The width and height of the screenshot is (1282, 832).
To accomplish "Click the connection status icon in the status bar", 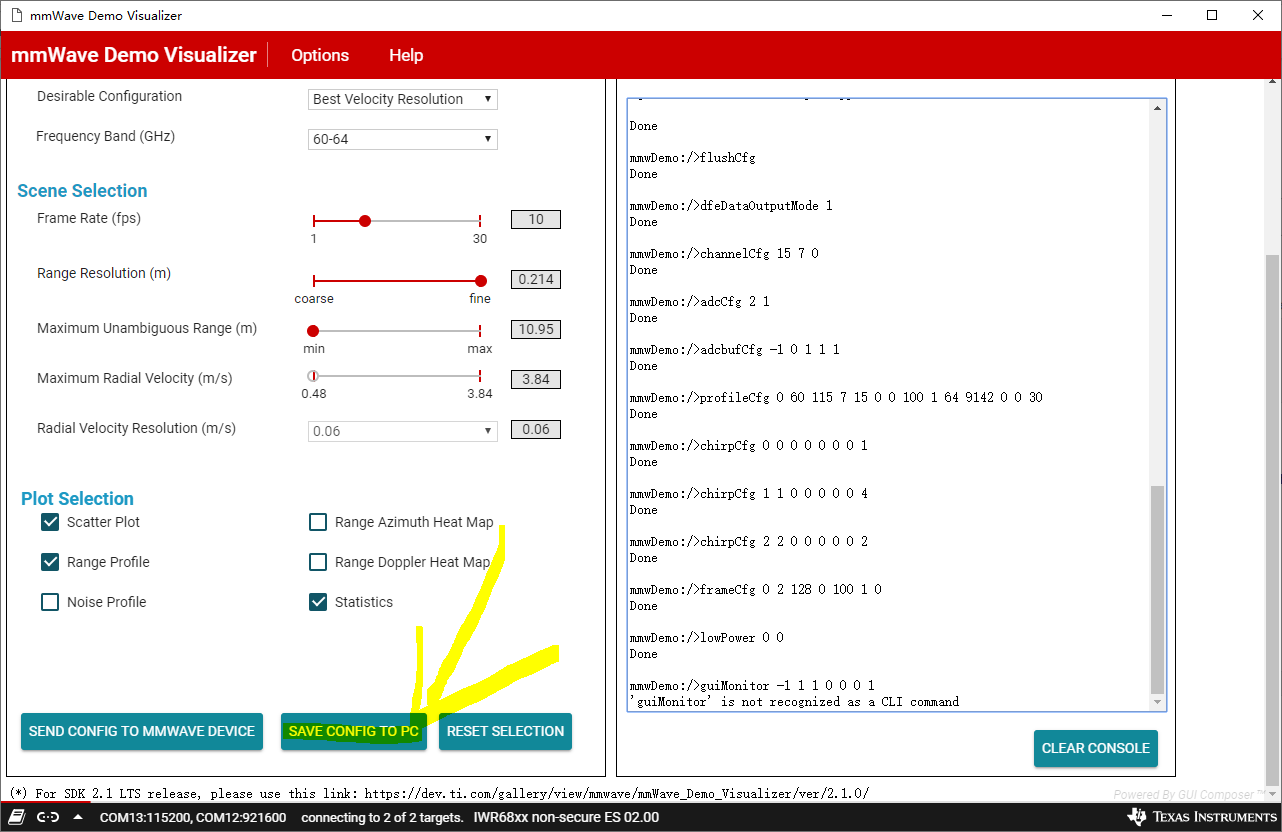I will [47, 817].
